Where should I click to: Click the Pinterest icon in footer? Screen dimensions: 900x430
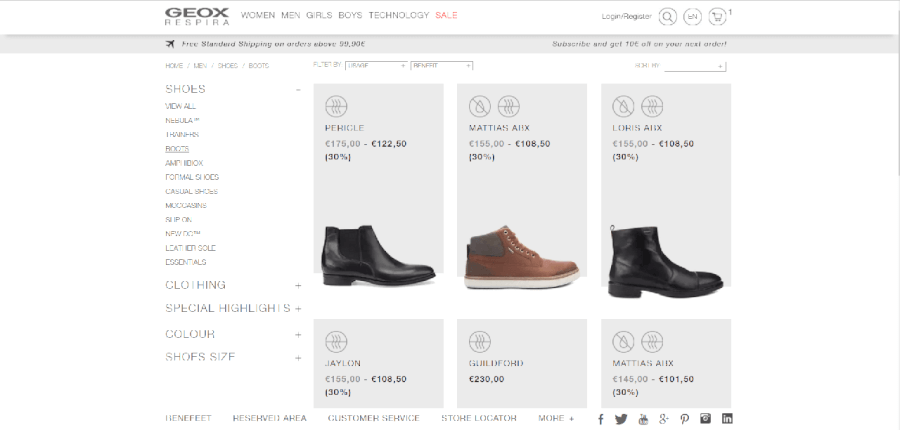(684, 418)
